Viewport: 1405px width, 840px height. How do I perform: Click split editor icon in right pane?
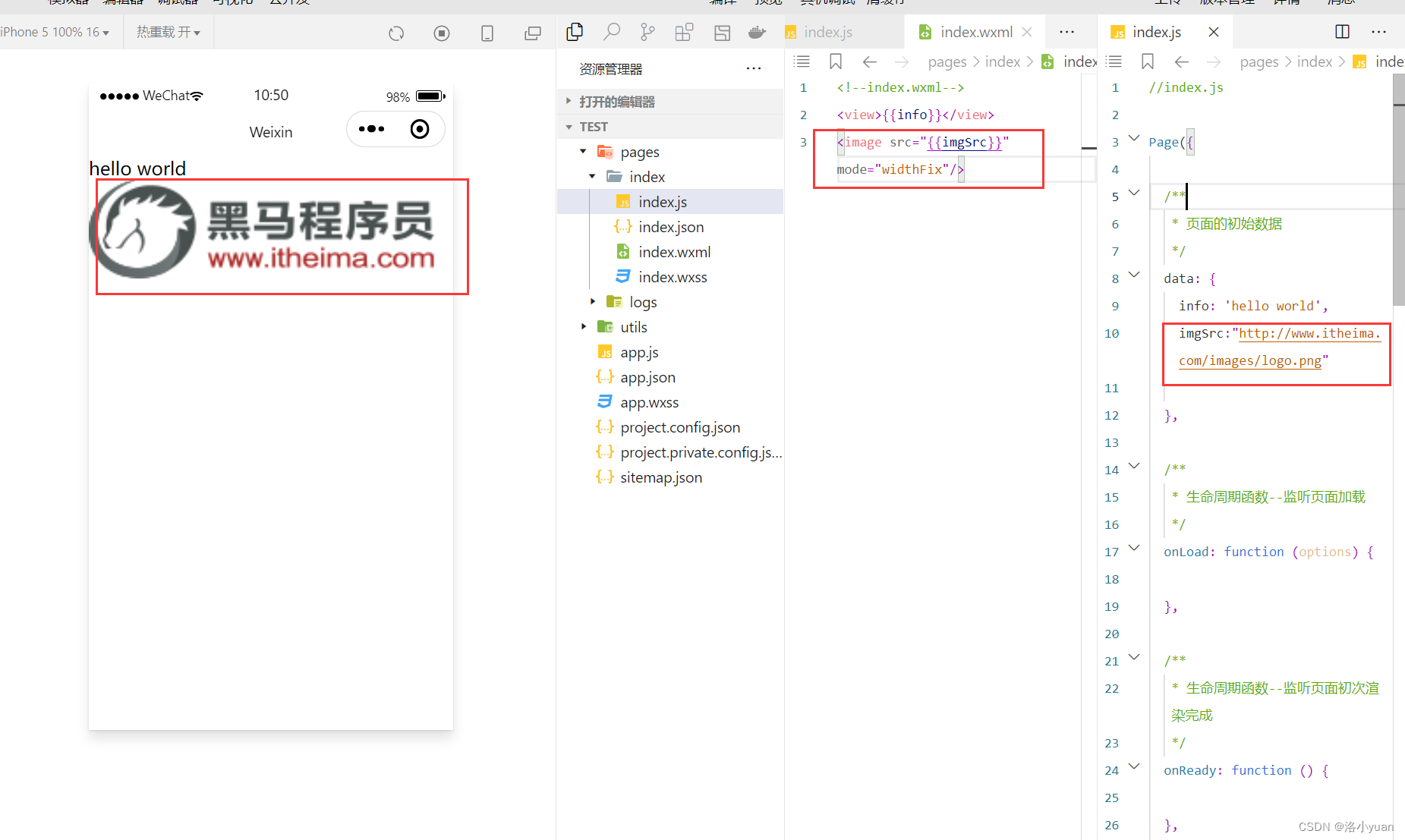pyautogui.click(x=1342, y=32)
